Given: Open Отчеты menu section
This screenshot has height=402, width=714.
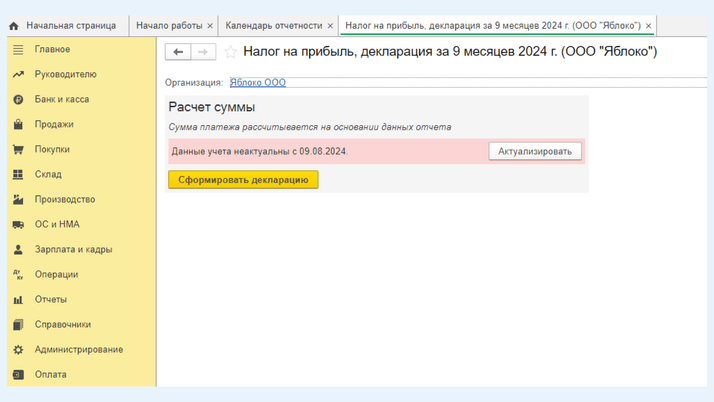Looking at the screenshot, I should coord(51,300).
